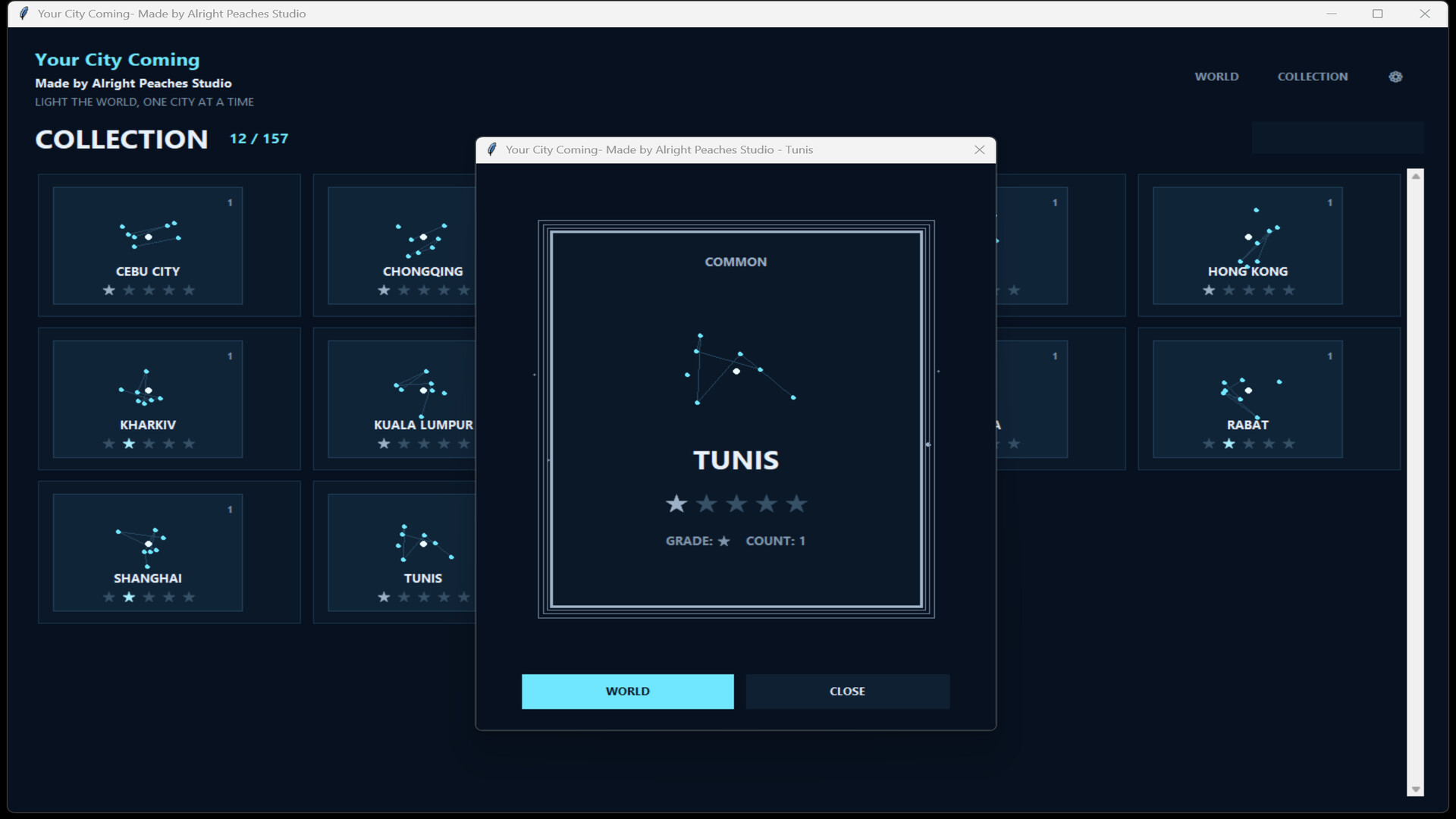Click the CLOSE button in Tunis dialog
The image size is (1456, 819).
tap(847, 691)
